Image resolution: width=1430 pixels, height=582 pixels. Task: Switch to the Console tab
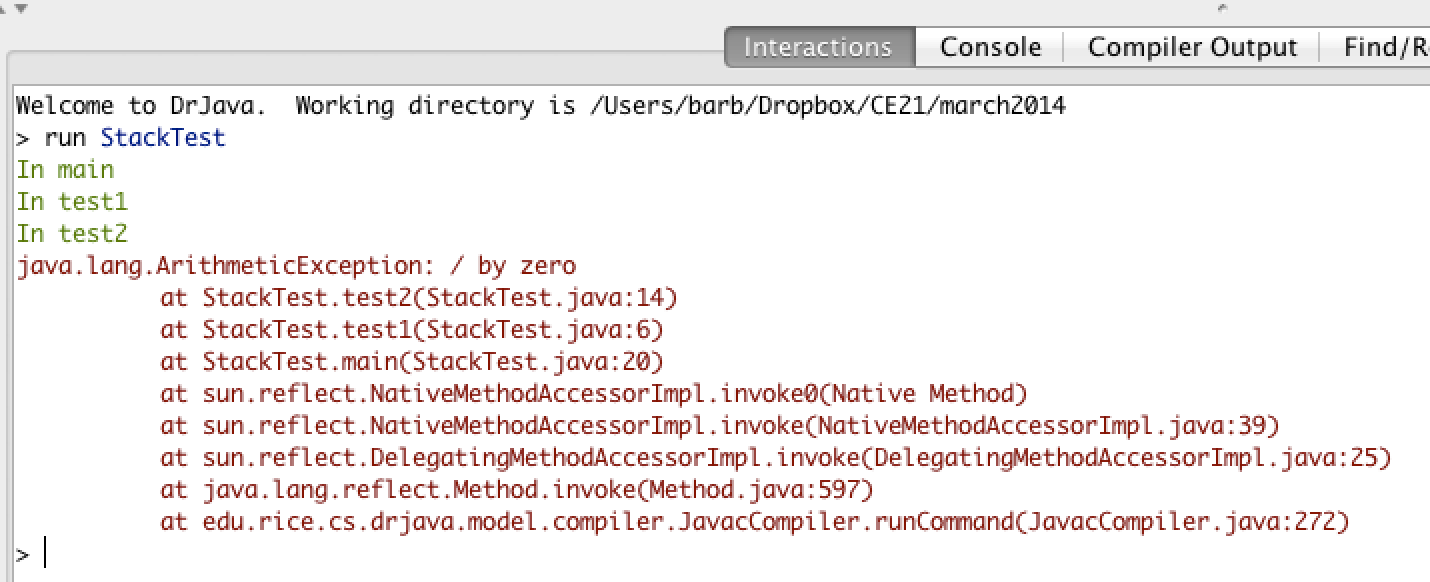tap(990, 47)
